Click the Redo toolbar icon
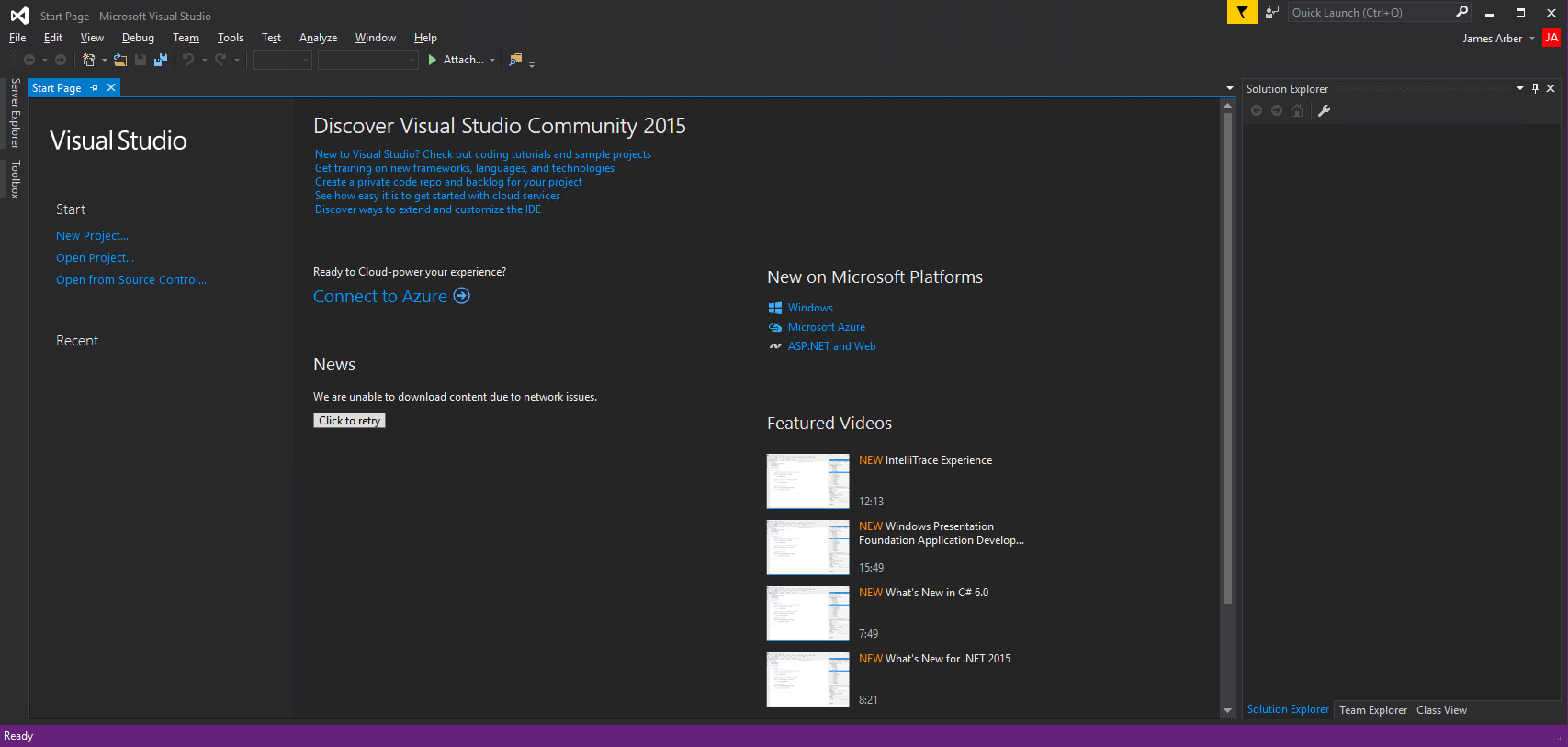Image resolution: width=1568 pixels, height=747 pixels. coord(220,60)
